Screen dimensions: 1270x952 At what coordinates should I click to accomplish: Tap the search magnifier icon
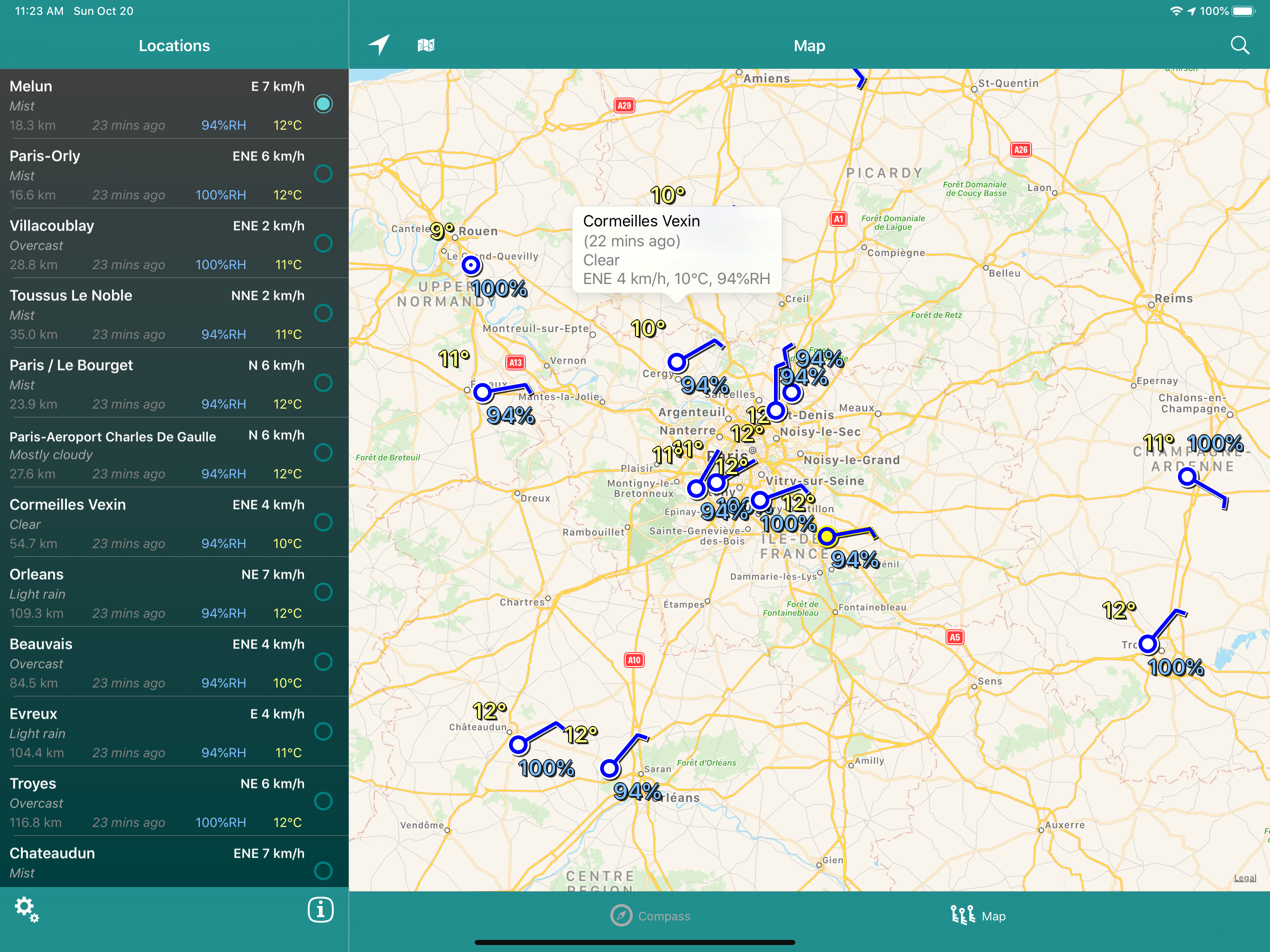[x=1240, y=45]
